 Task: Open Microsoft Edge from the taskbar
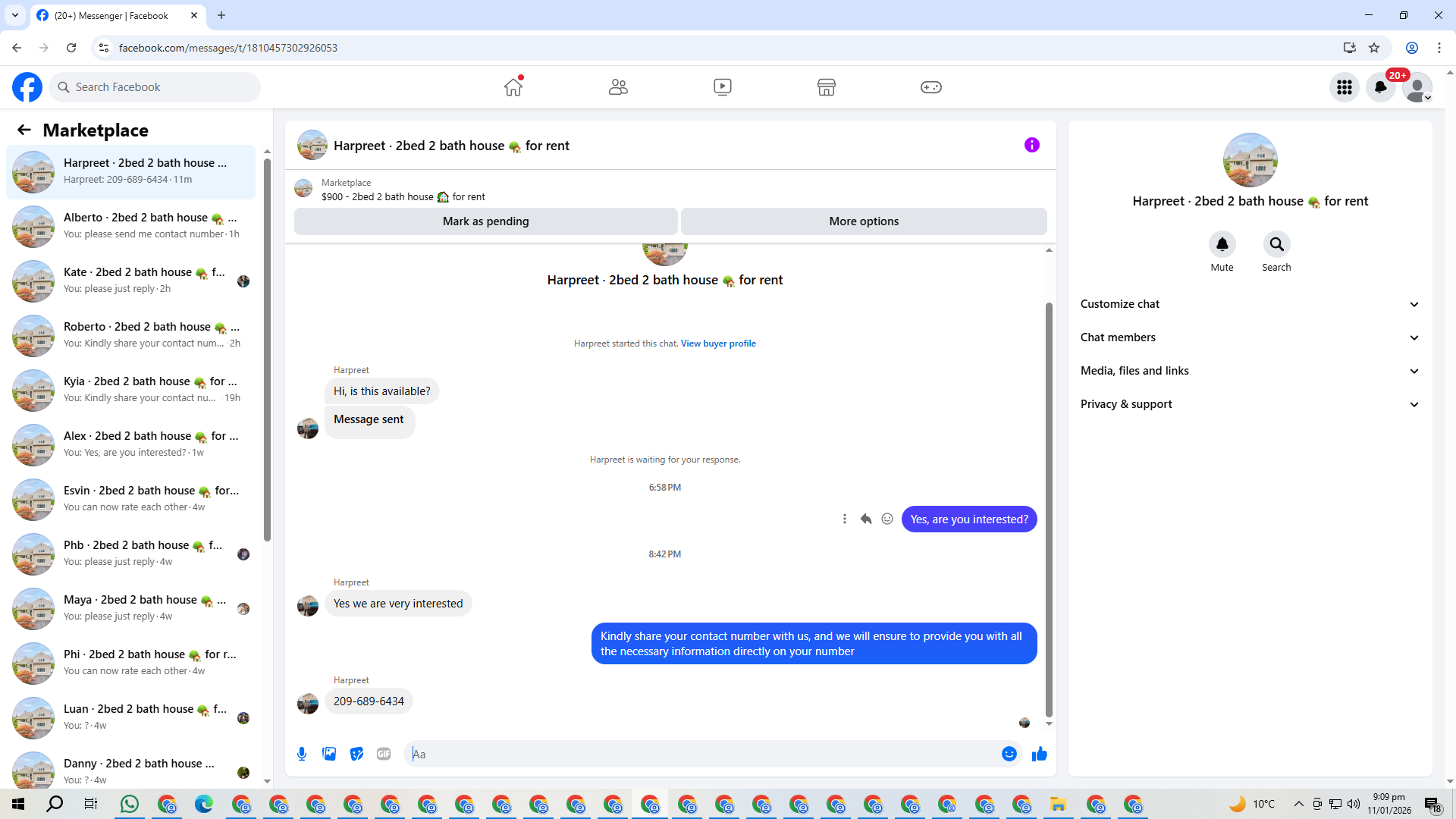204,804
